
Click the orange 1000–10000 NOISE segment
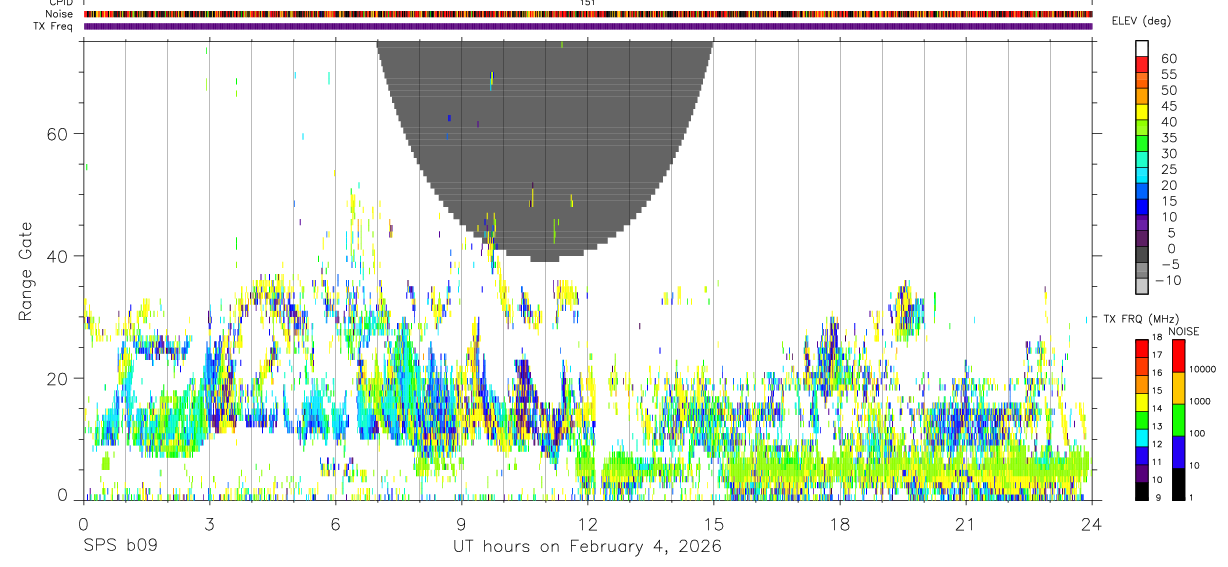(1178, 388)
